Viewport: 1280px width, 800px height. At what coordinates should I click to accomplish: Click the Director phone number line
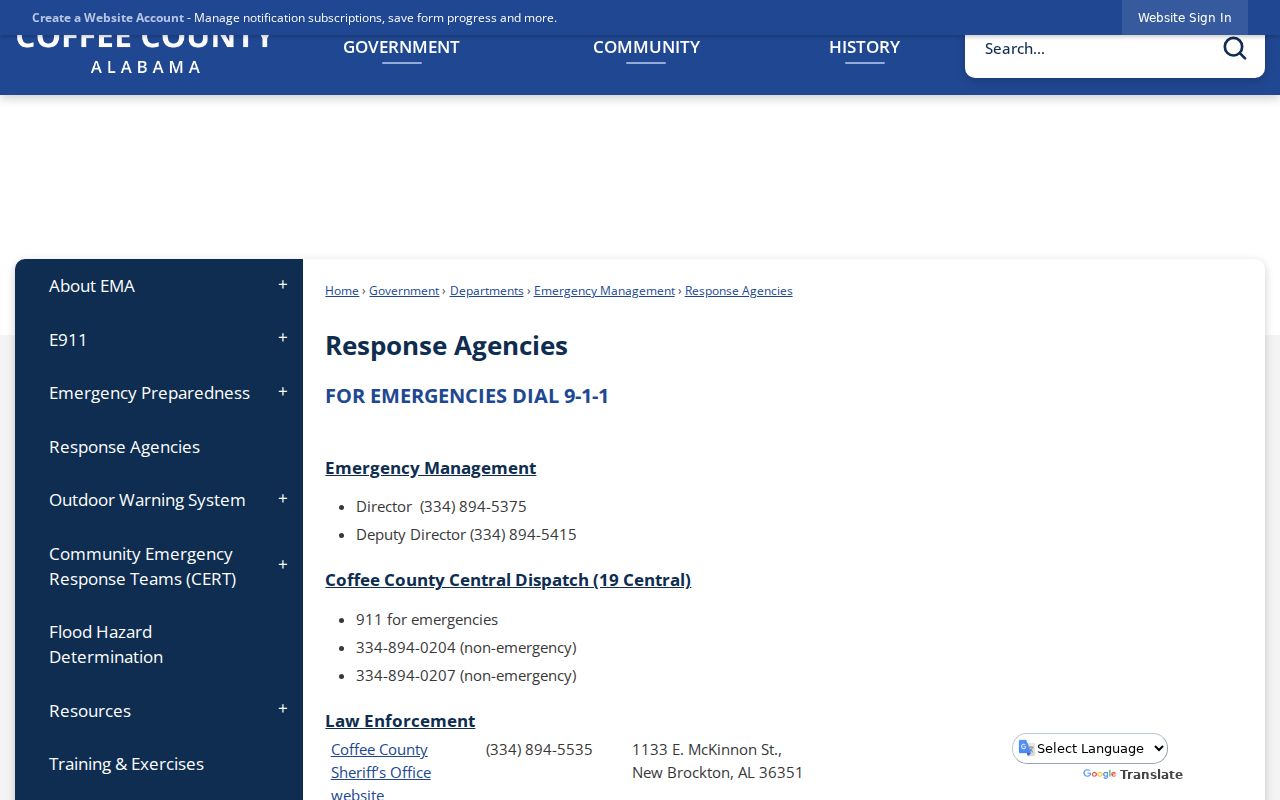(441, 506)
